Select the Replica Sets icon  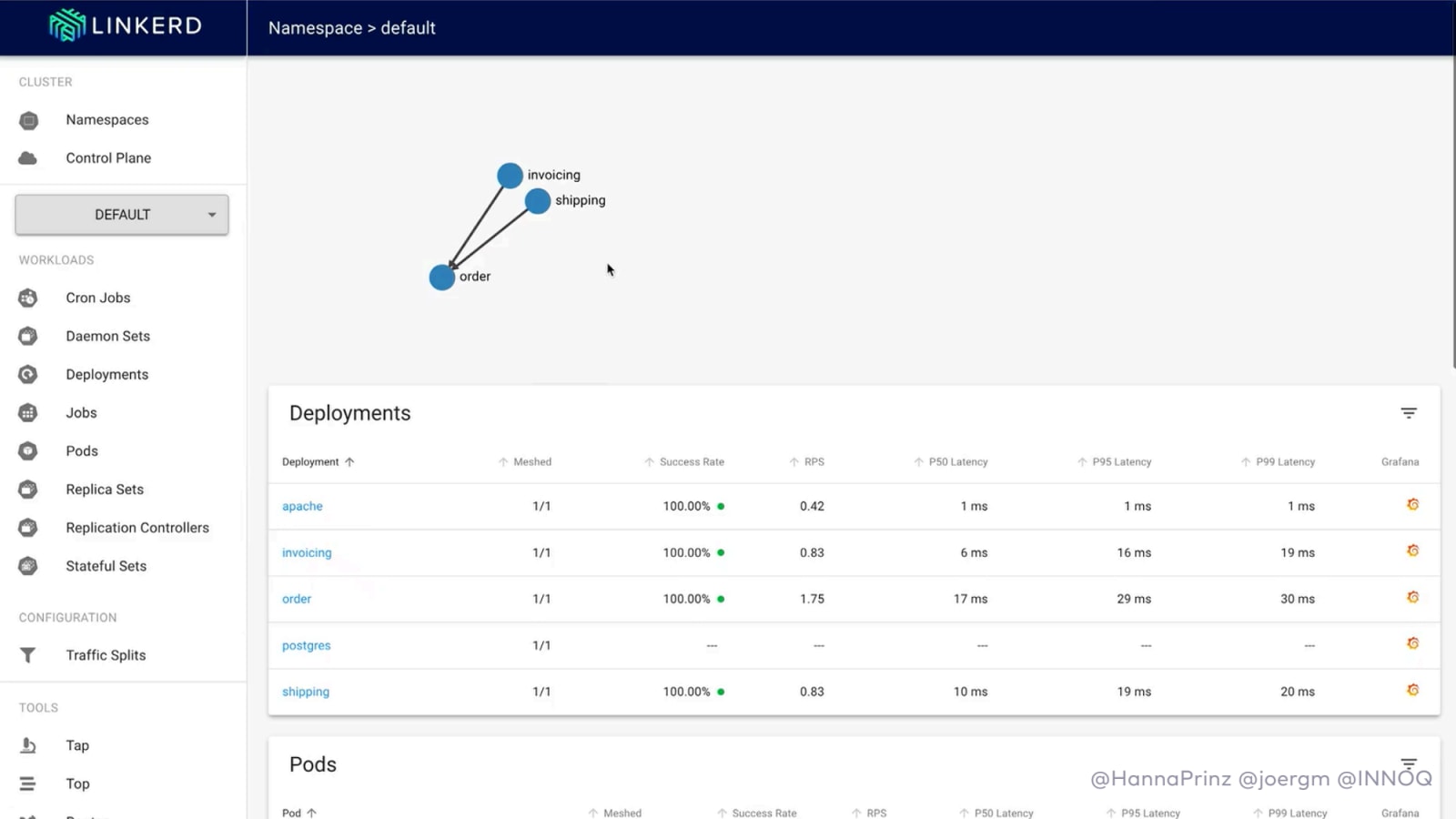tap(28, 489)
